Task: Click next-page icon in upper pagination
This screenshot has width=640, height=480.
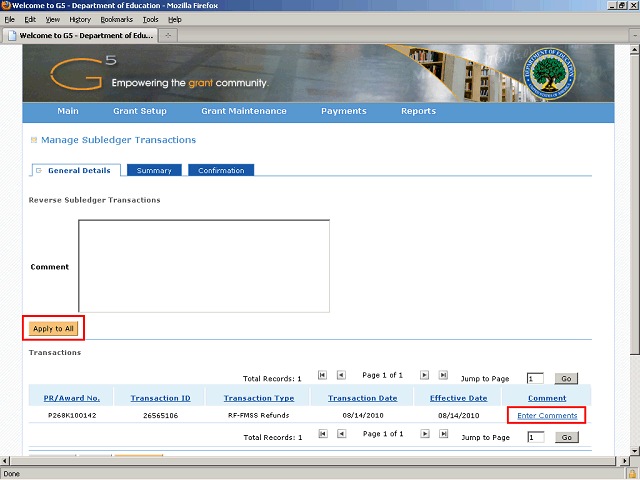Action: (424, 375)
